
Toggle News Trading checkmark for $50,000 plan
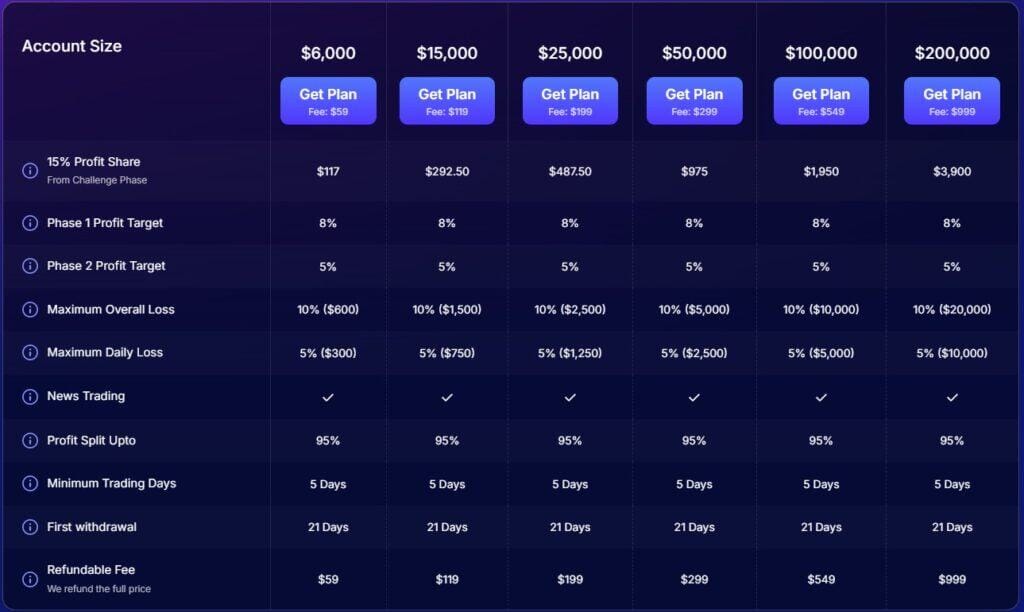694,397
